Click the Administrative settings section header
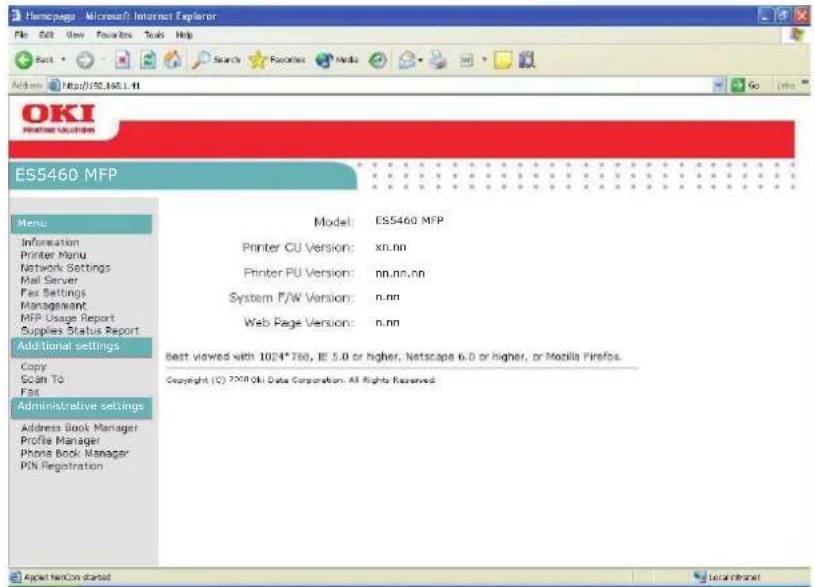815x587 pixels. click(82, 407)
